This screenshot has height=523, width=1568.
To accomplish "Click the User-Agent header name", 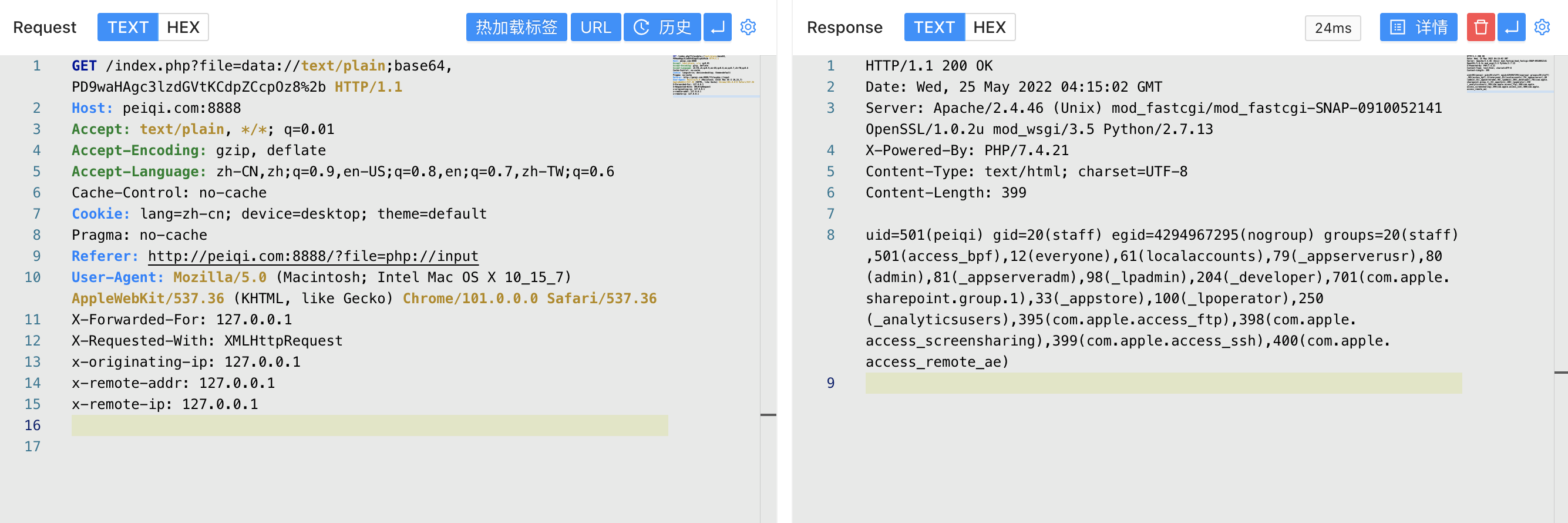I will (117, 277).
